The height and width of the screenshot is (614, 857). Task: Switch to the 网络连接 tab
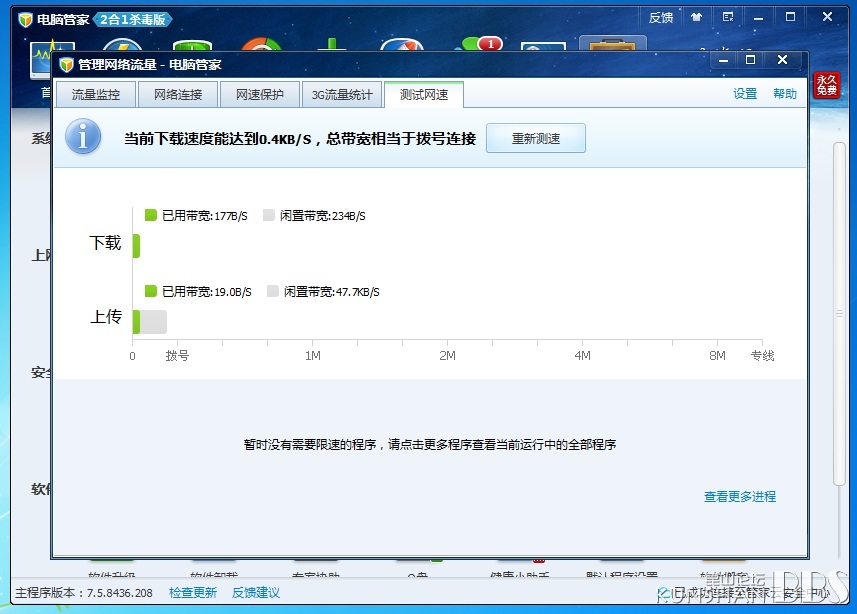pos(178,95)
